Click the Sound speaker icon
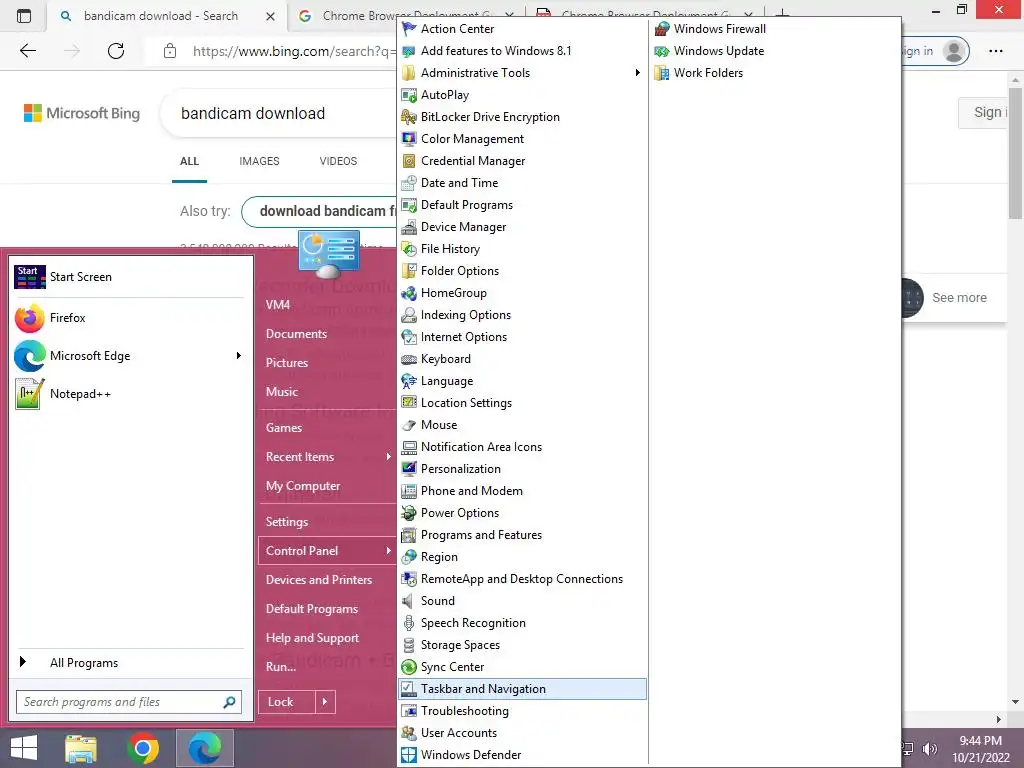 (x=409, y=601)
